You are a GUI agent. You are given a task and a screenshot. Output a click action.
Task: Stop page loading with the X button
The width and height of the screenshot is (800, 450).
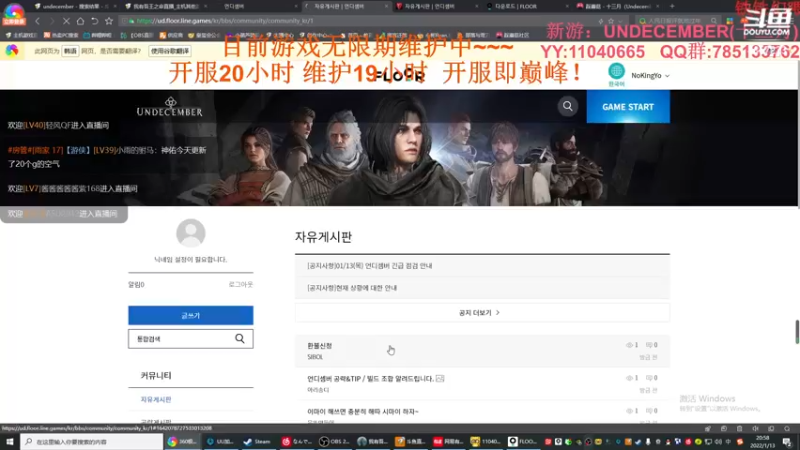[x=66, y=21]
